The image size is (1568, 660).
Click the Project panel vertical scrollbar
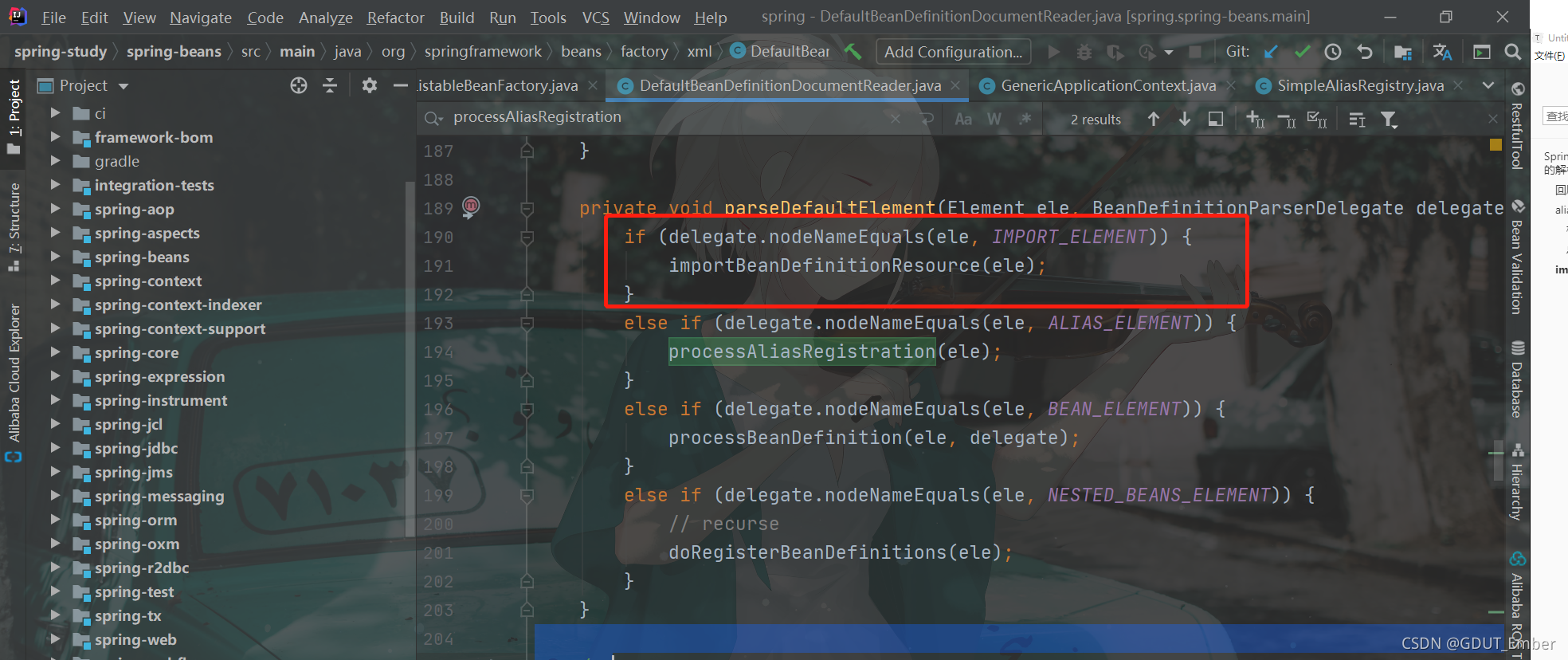(x=410, y=359)
